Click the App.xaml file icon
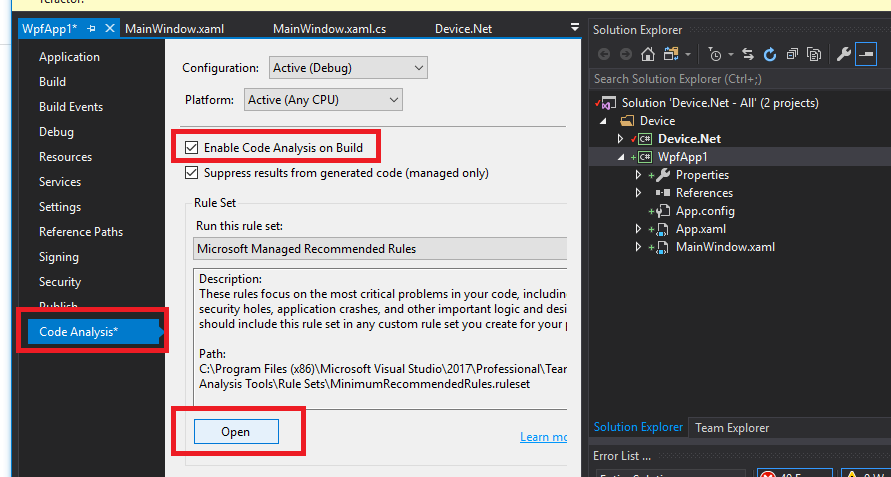Screen dimensions: 891x477 click(663, 229)
